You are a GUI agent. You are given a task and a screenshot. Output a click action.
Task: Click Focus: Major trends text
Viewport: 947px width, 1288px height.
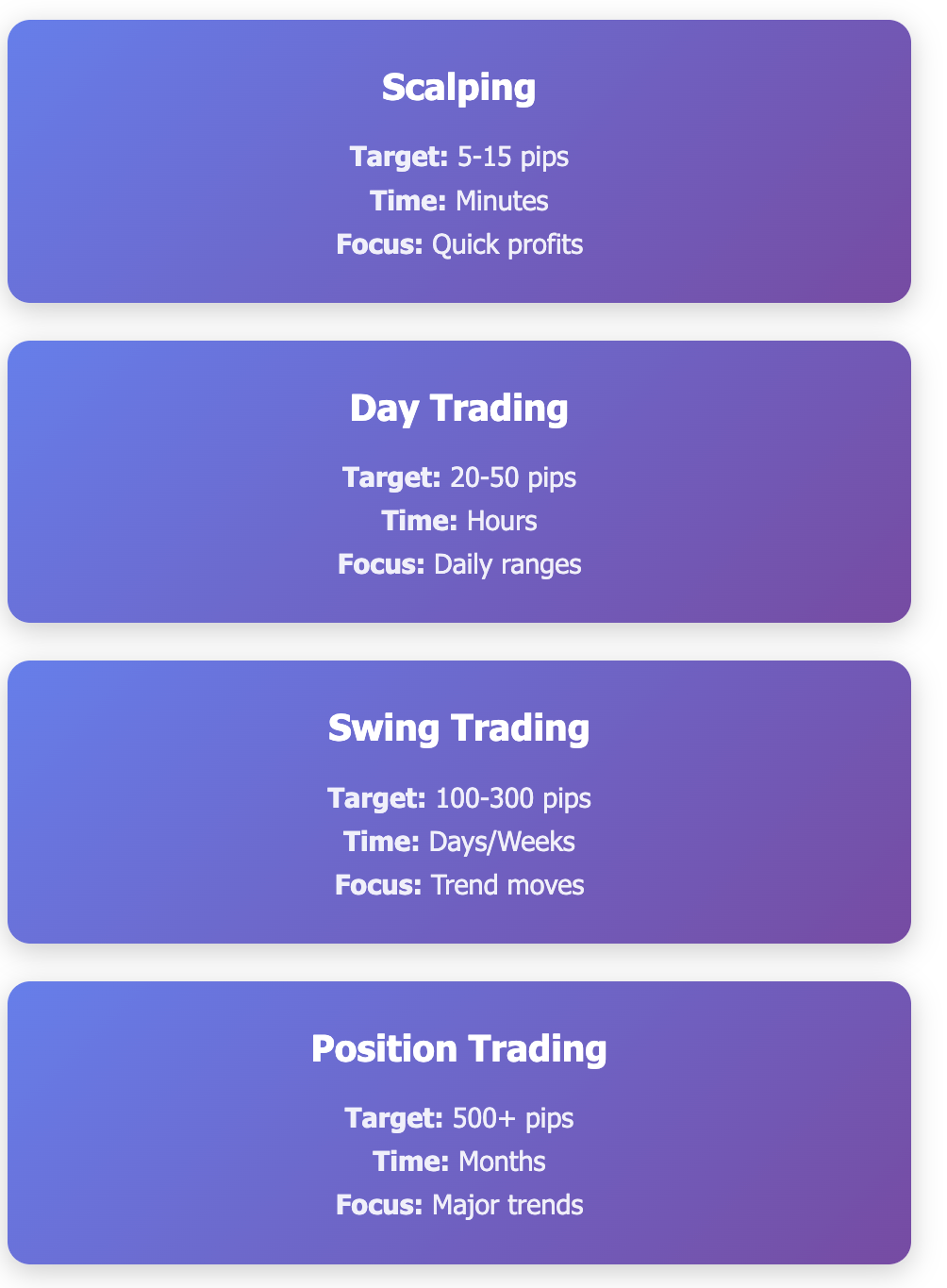pos(459,1205)
